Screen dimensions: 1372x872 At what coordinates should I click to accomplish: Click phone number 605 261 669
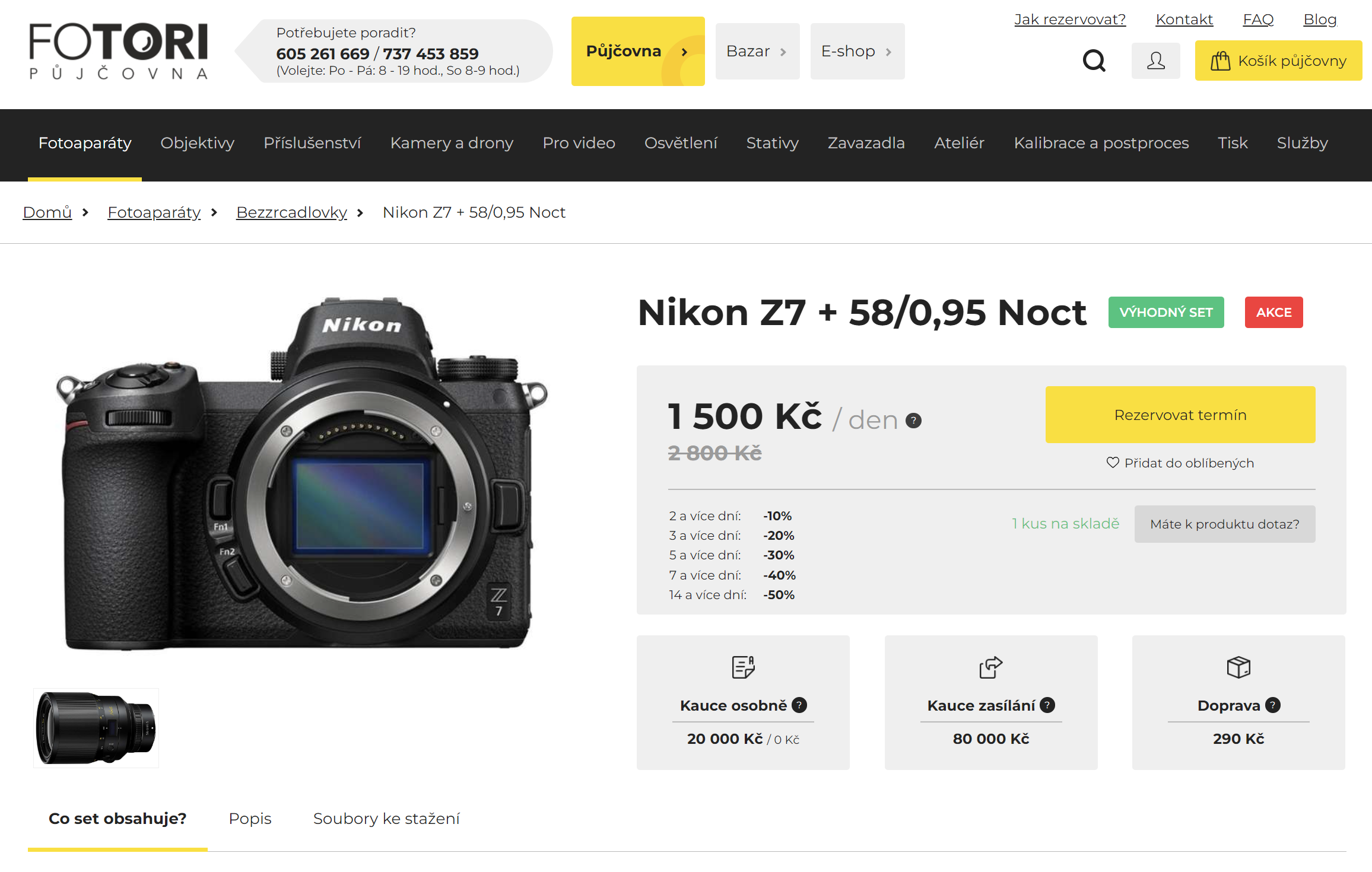tap(323, 54)
